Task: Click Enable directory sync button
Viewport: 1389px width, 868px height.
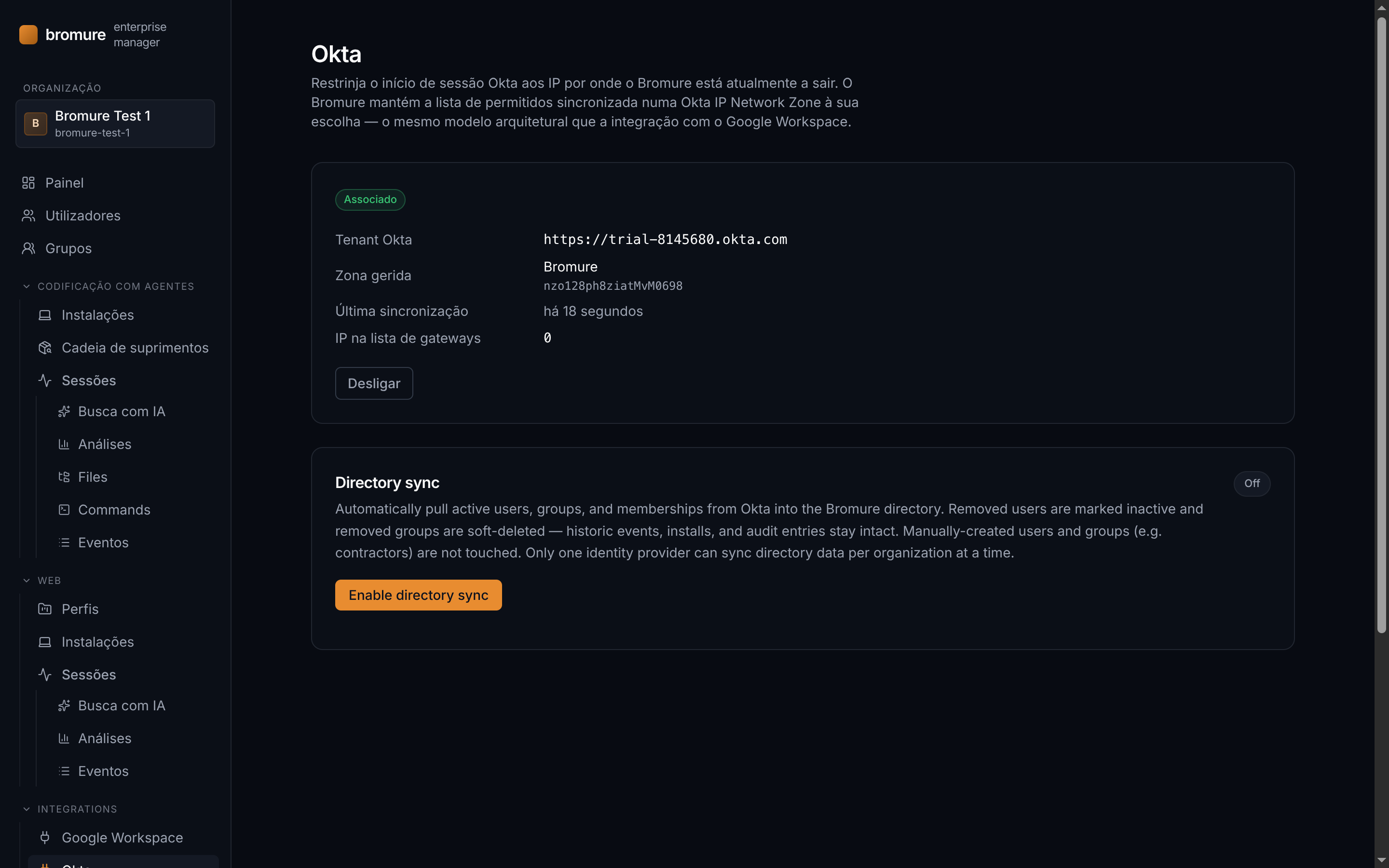Action: tap(419, 596)
